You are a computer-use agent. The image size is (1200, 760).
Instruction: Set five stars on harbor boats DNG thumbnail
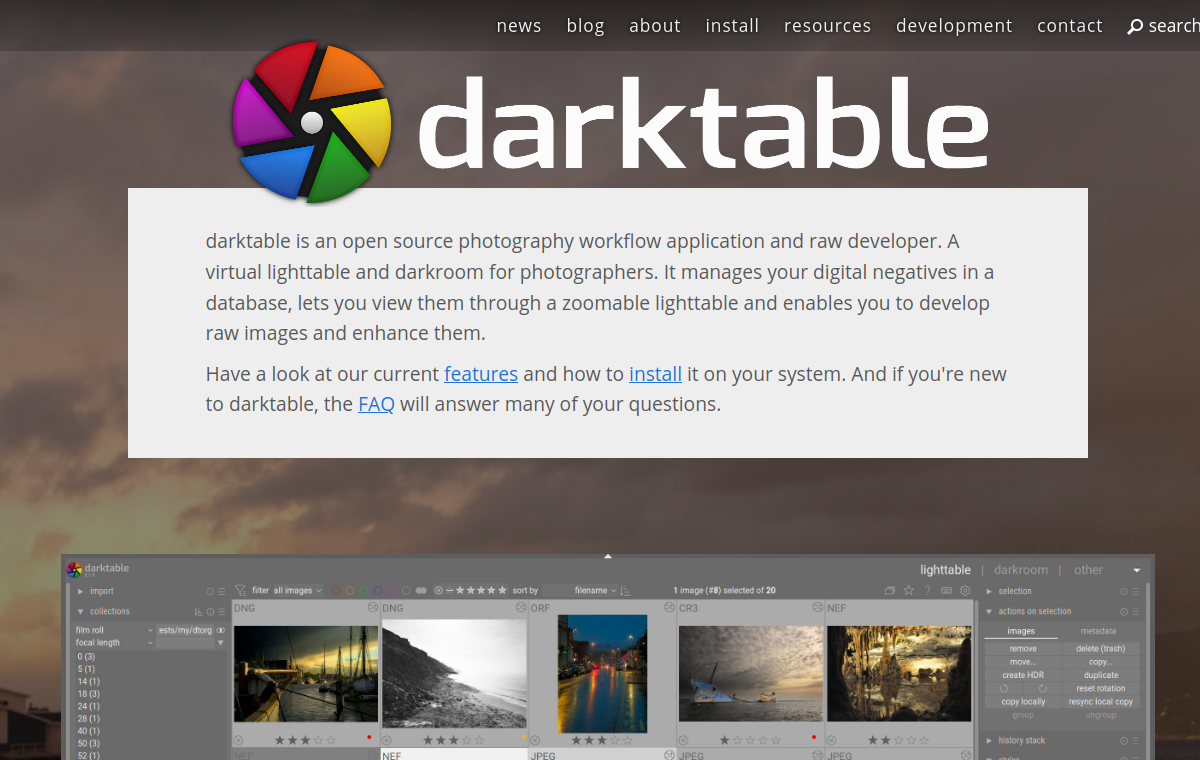tap(331, 740)
